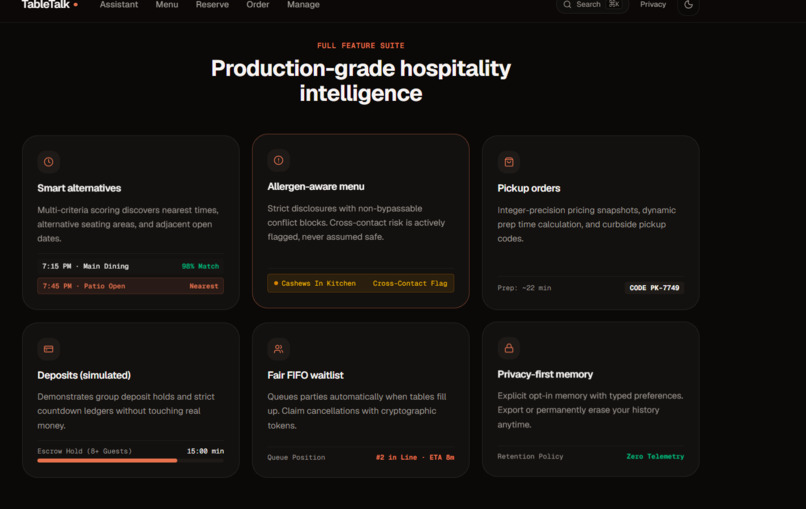This screenshot has width=806, height=509.
Task: Click the Cross-Contact Flag label
Action: click(410, 283)
